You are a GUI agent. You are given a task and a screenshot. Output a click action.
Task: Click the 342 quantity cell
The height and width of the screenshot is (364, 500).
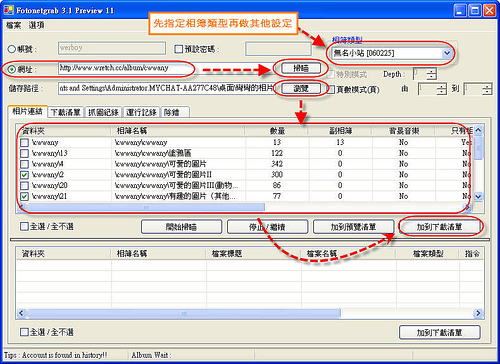coord(277,164)
